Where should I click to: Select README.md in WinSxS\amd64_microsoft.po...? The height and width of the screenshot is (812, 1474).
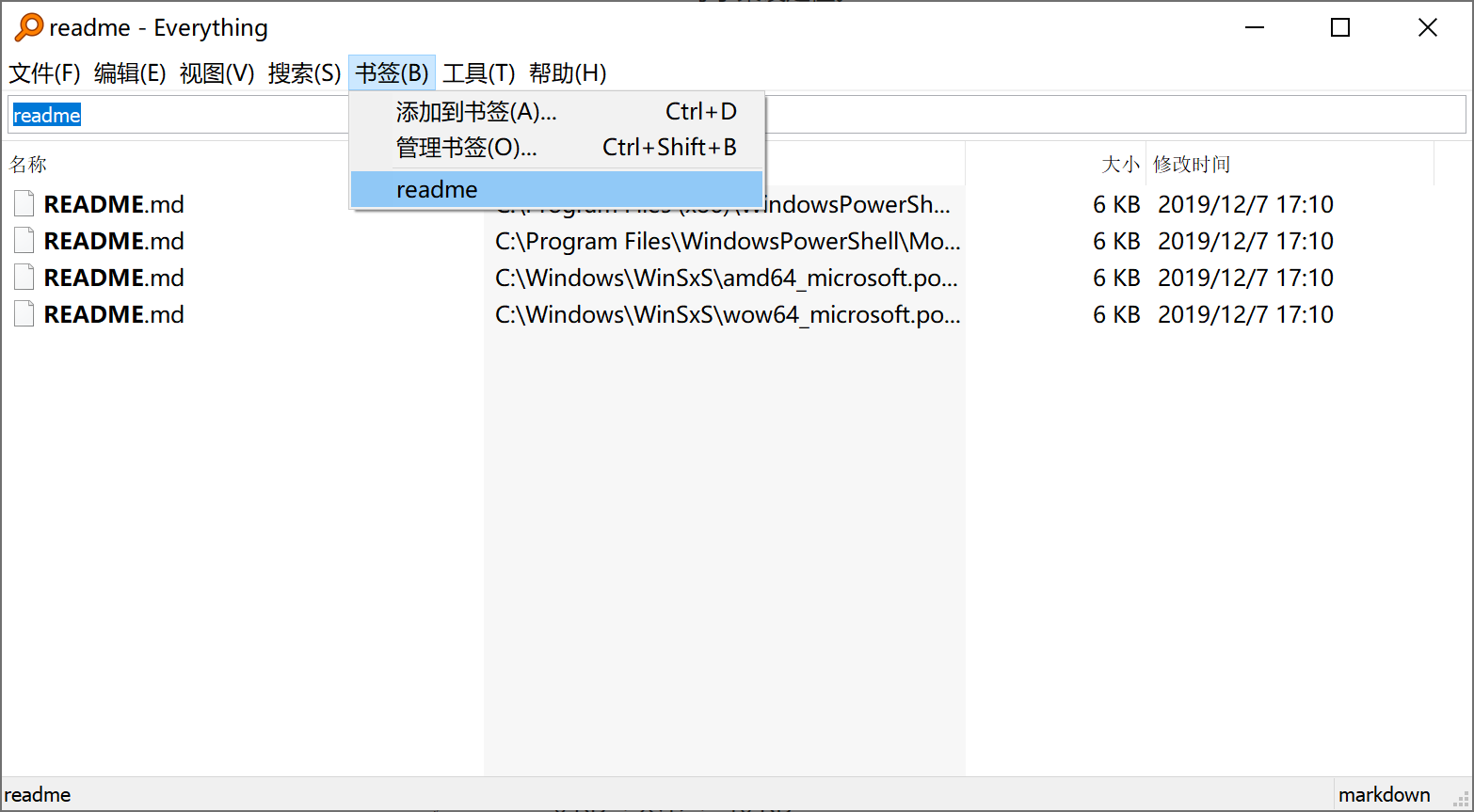click(114, 278)
